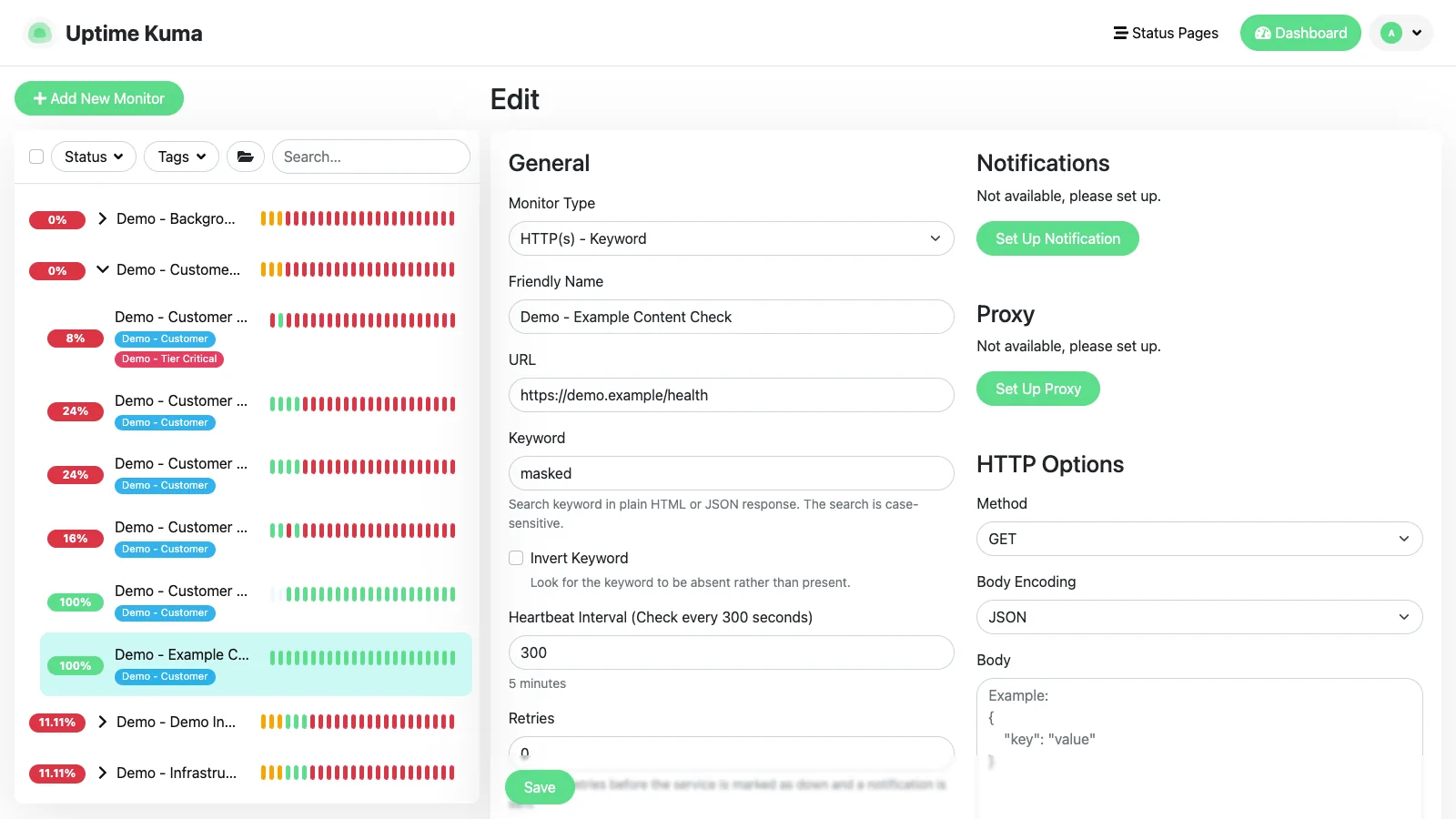The image size is (1456, 819).
Task: Click the Demo - Tier Critical tag
Action: (169, 359)
